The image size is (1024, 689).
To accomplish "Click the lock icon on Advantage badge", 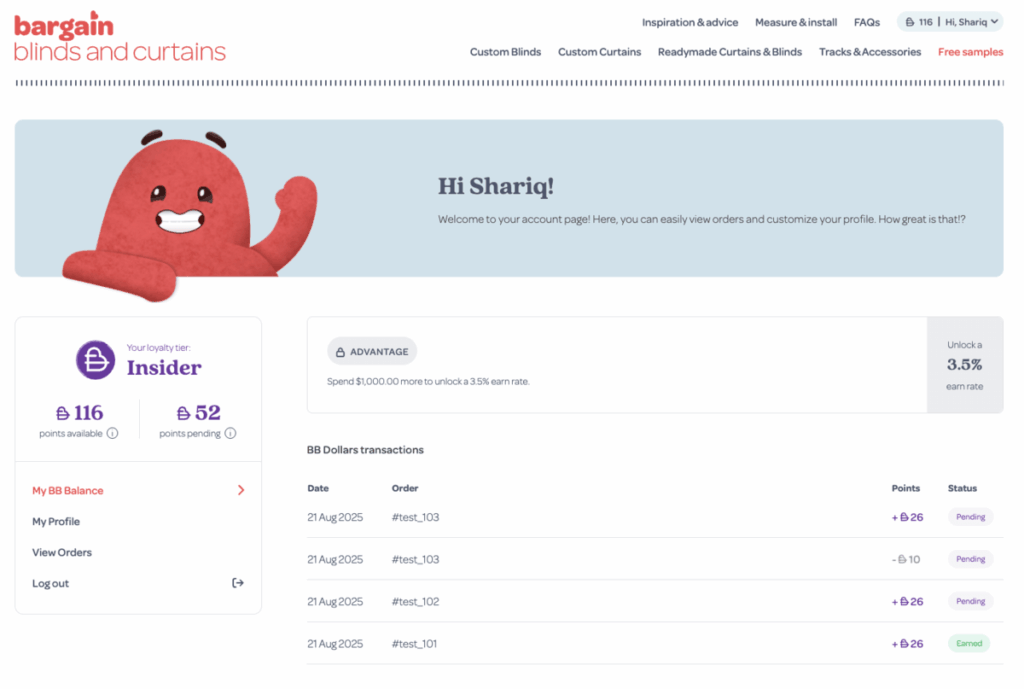I will point(340,352).
